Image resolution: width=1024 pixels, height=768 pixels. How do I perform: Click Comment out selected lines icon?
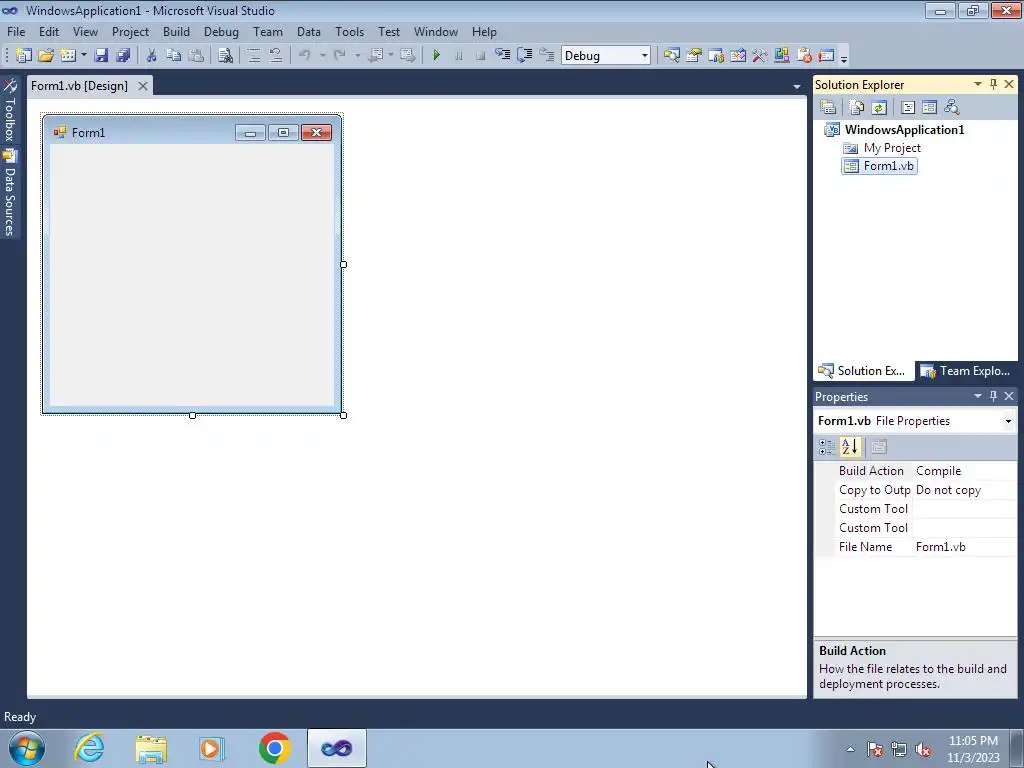point(254,56)
